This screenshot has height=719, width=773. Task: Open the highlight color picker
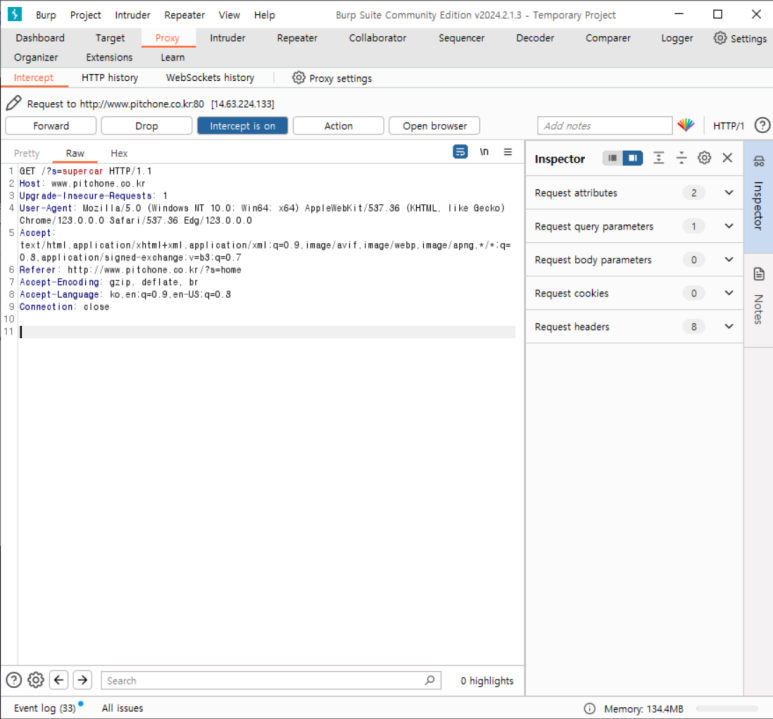coord(686,125)
